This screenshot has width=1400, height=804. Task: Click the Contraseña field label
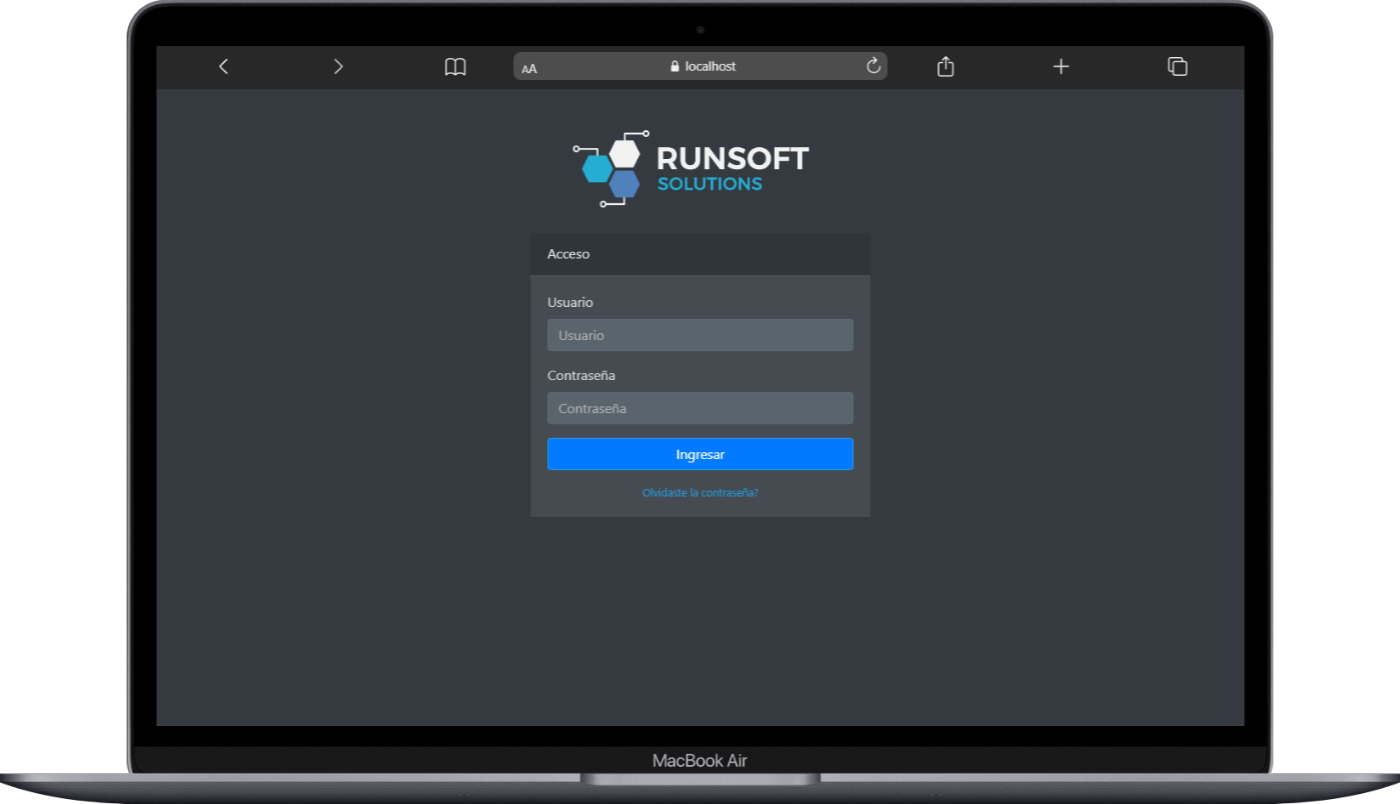(x=581, y=375)
